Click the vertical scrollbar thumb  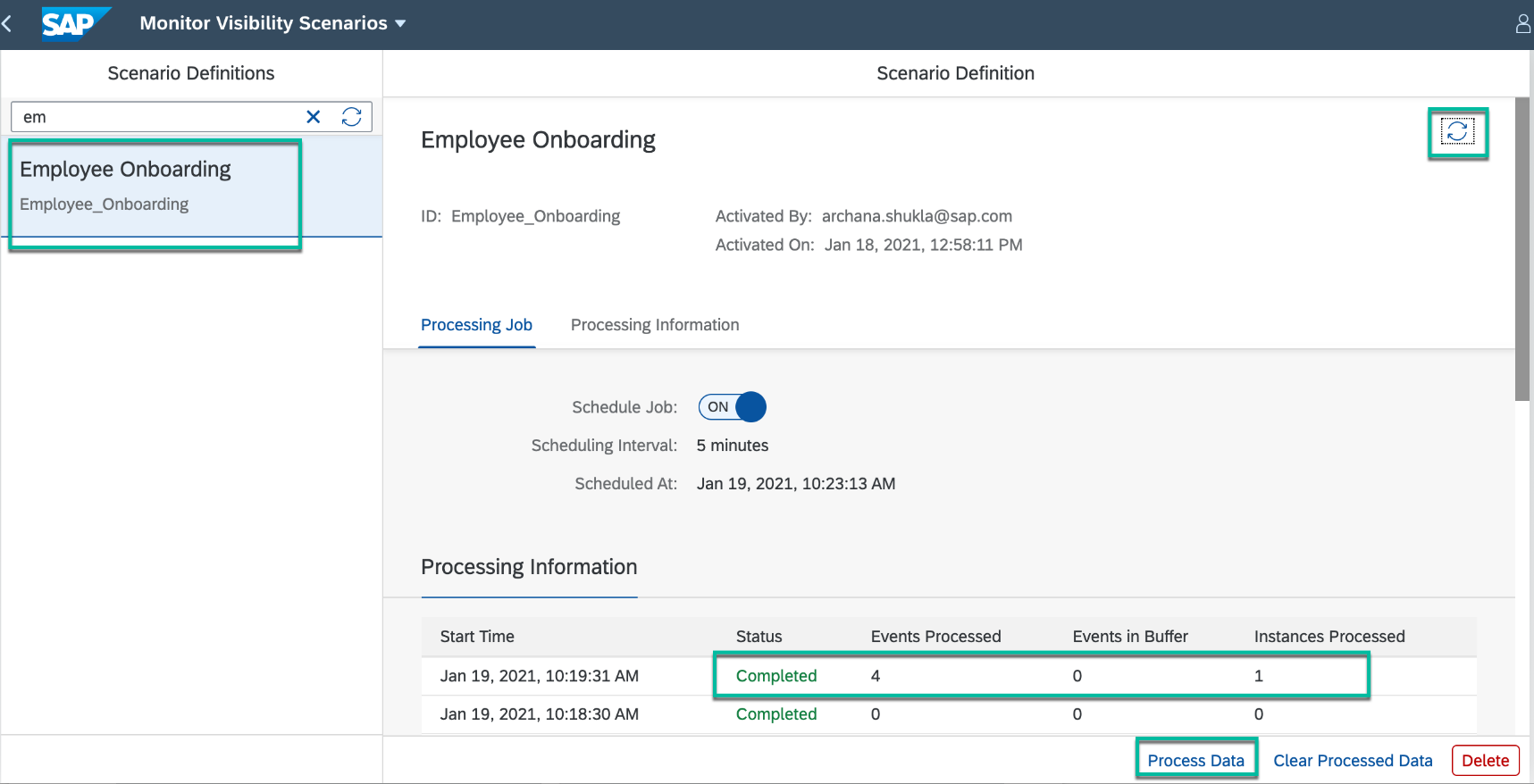coord(1522,249)
